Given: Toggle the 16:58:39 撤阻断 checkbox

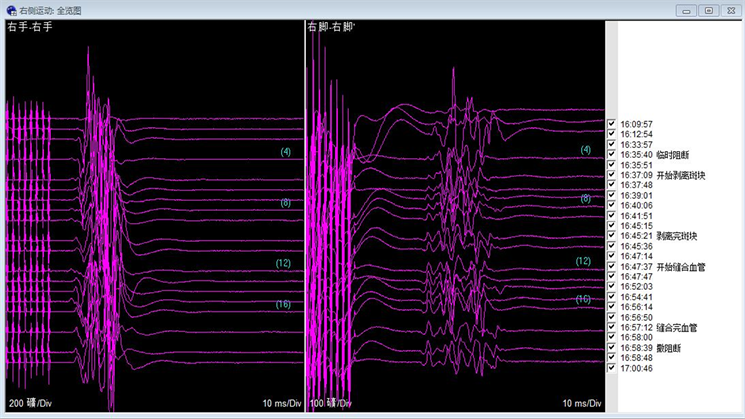Looking at the screenshot, I should click(612, 348).
